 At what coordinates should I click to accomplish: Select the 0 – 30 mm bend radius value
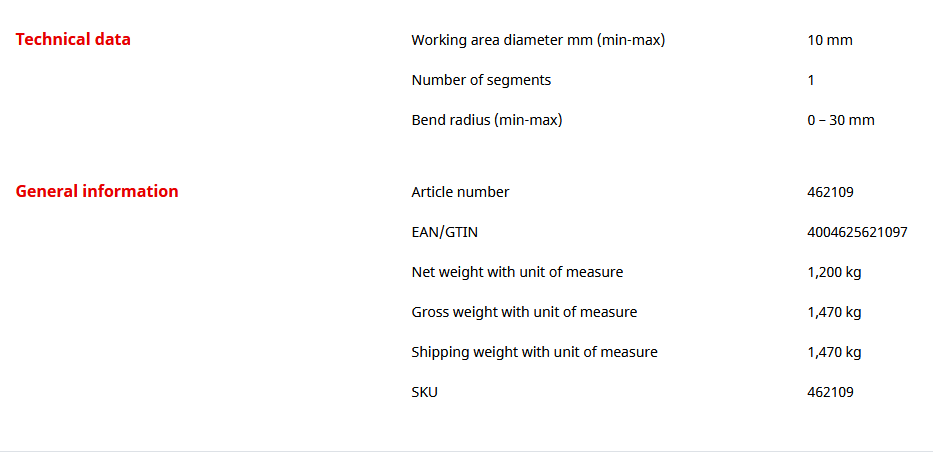click(840, 120)
